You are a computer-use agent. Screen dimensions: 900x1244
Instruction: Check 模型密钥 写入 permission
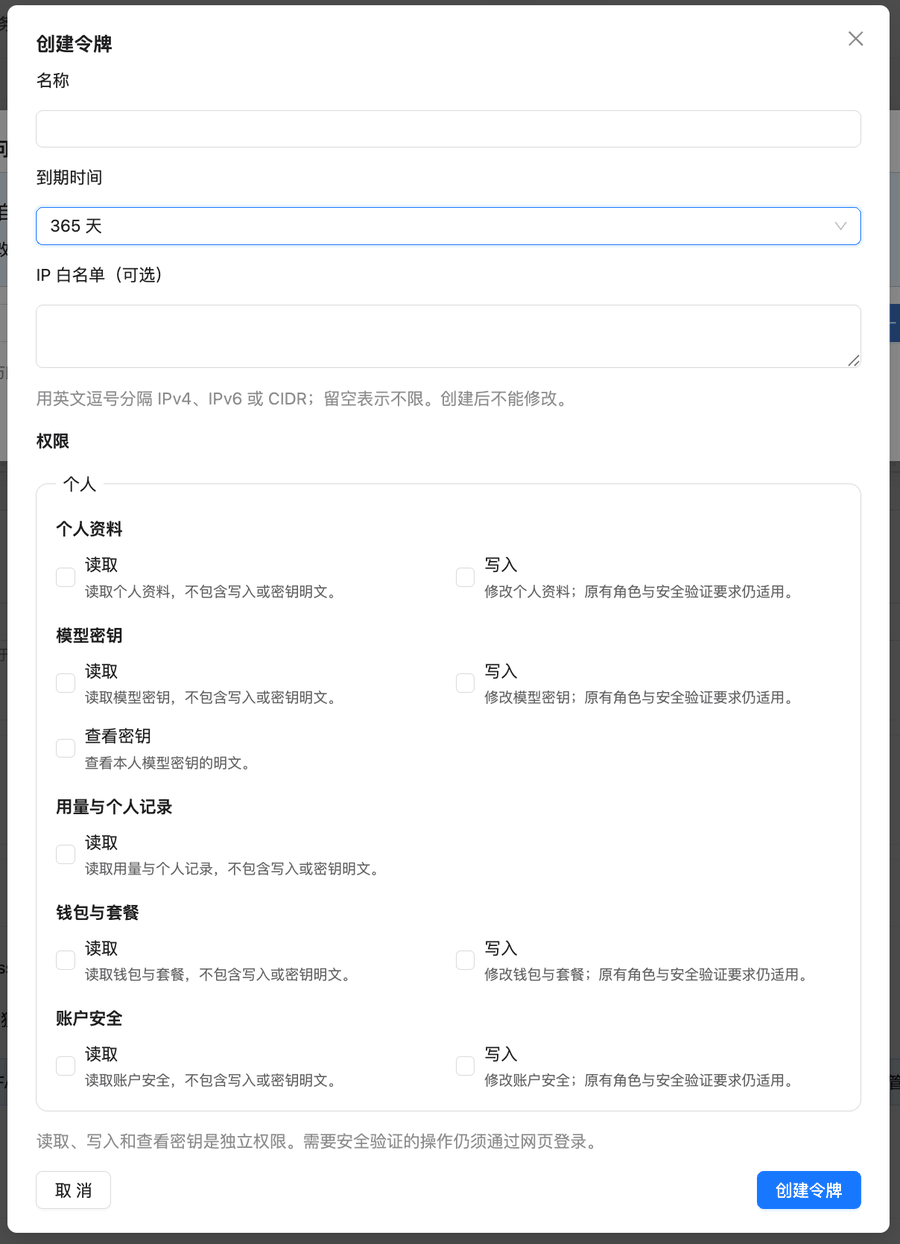click(x=465, y=683)
